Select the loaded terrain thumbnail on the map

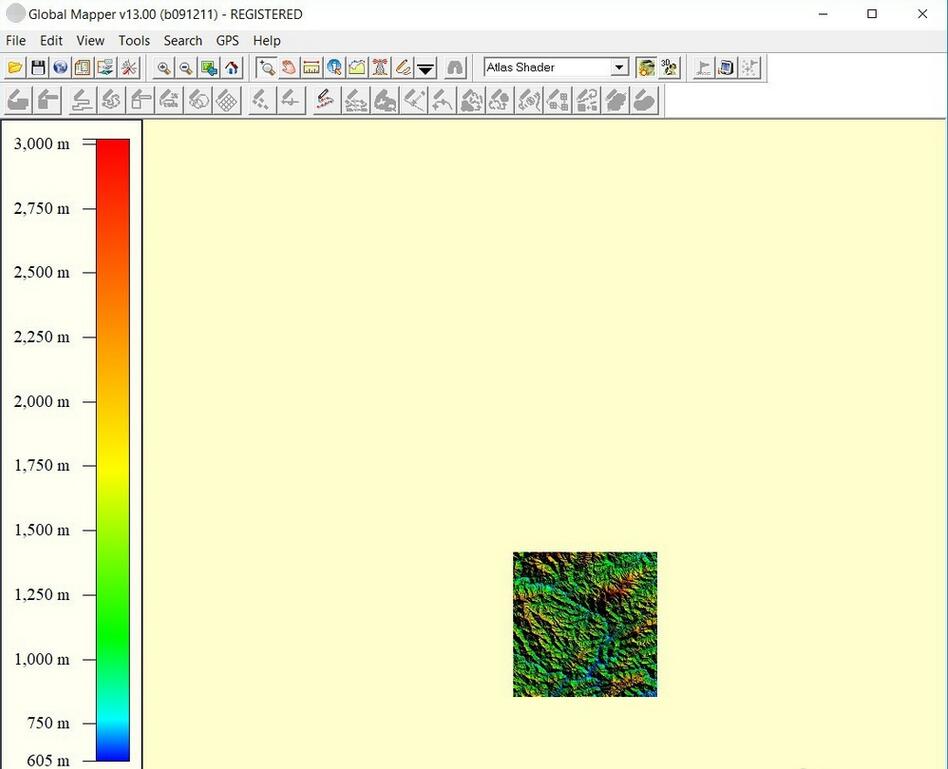coord(585,623)
